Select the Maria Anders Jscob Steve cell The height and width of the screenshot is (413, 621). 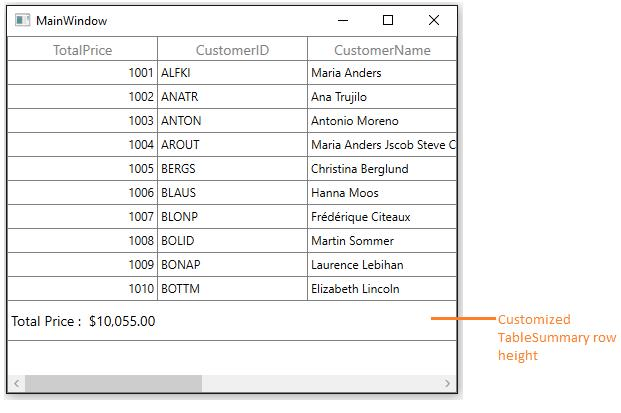(x=382, y=145)
